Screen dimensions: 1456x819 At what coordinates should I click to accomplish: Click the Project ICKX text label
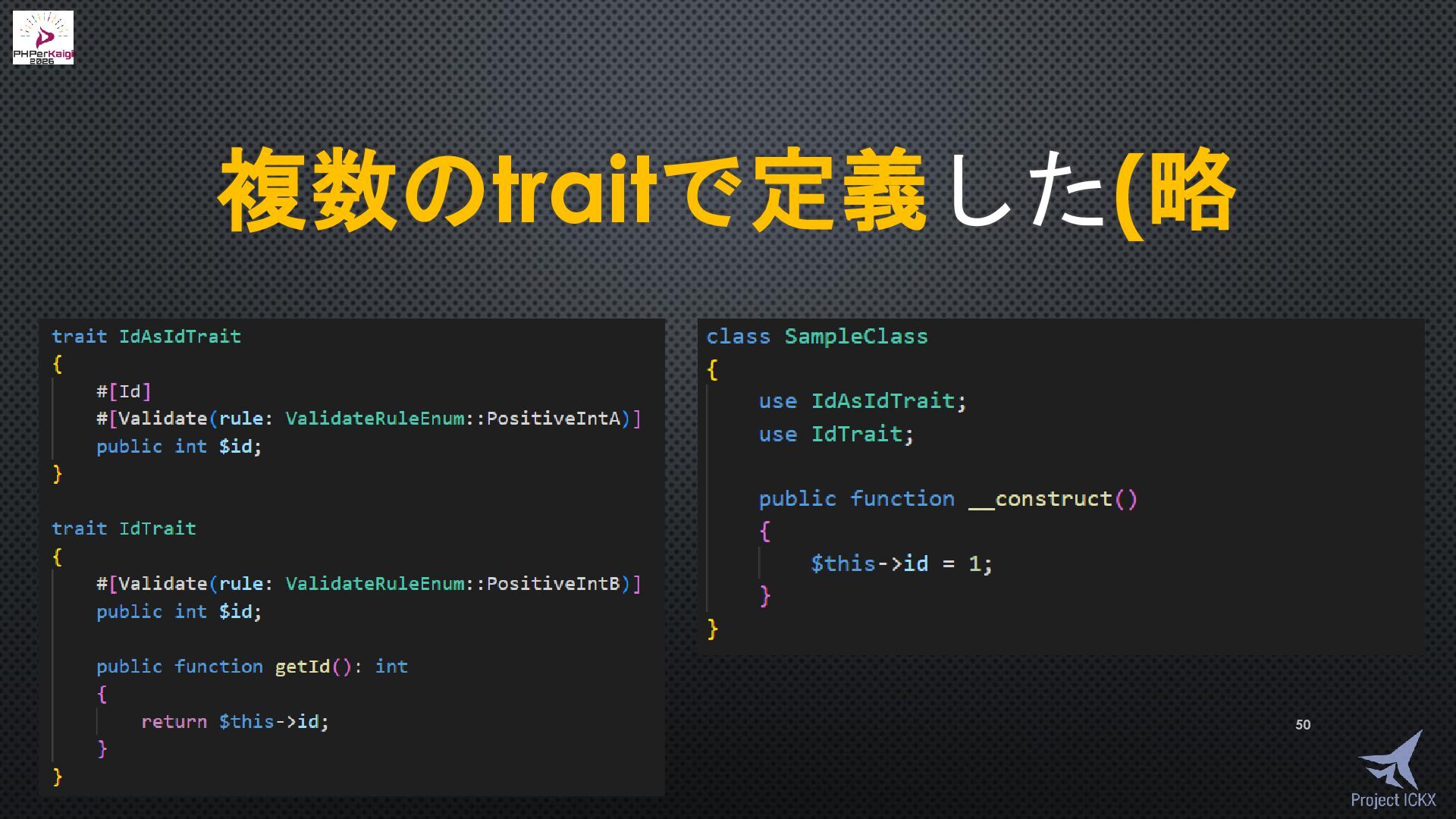1393,800
